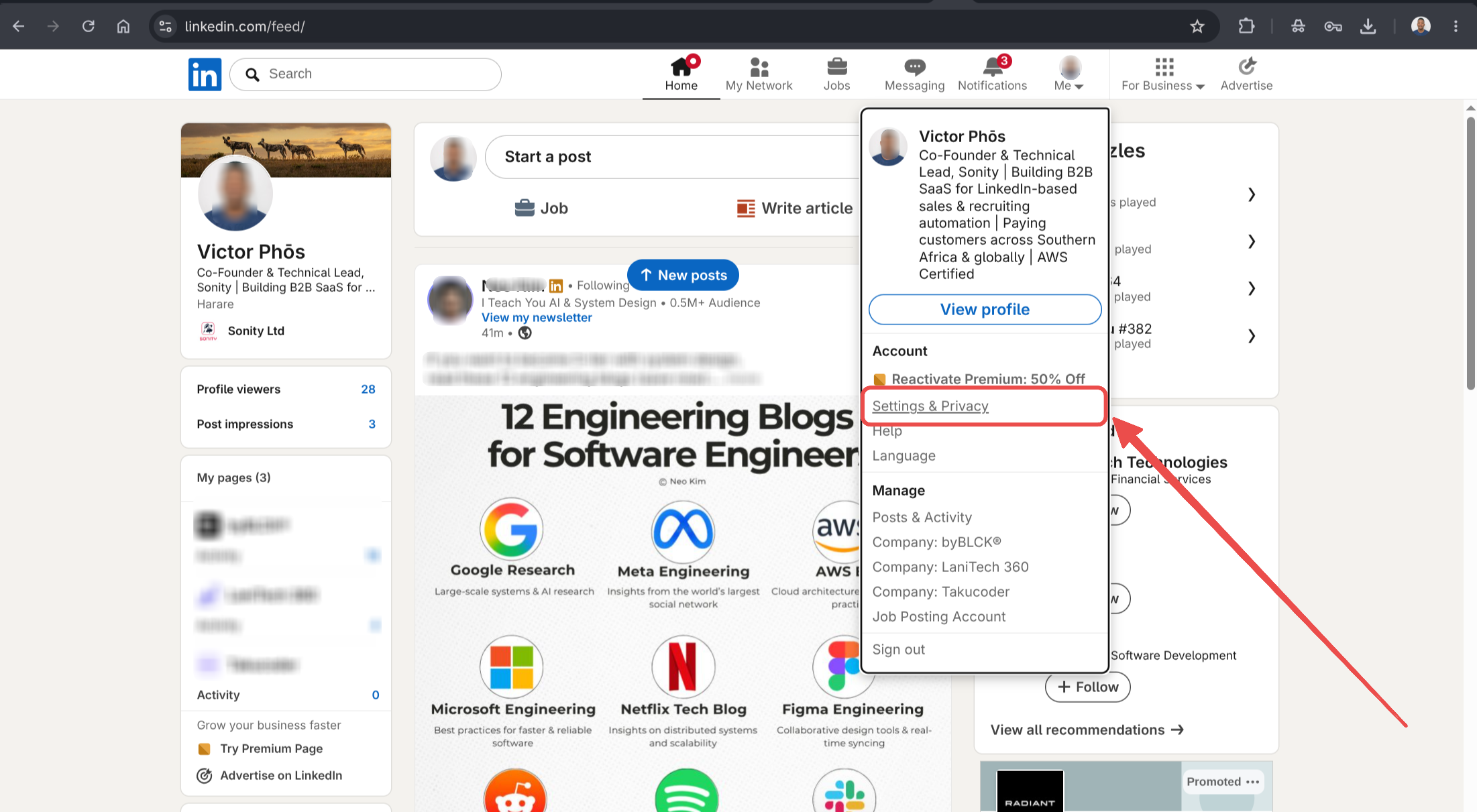
Task: Click the View profile button
Action: coord(985,310)
